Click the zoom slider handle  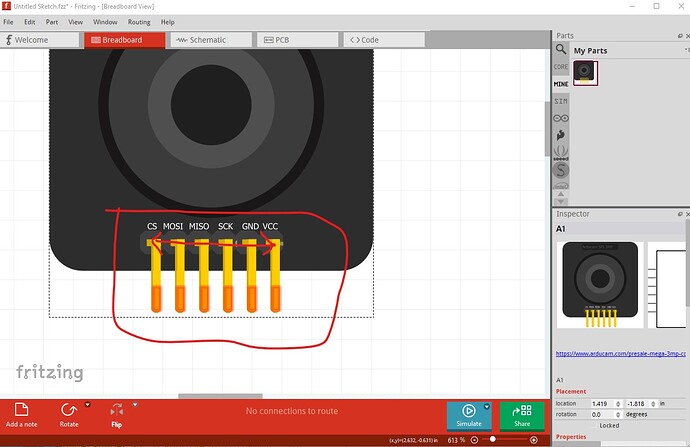493,439
